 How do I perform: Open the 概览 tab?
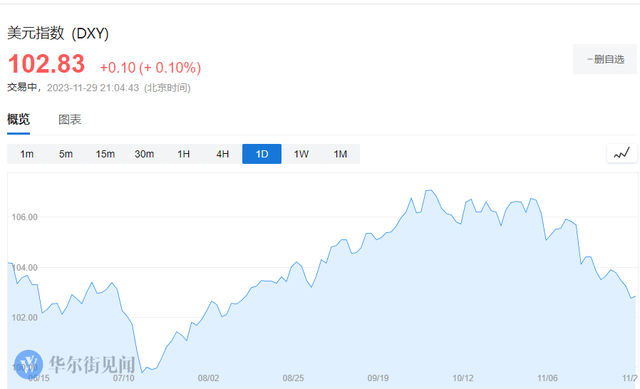pyautogui.click(x=18, y=120)
